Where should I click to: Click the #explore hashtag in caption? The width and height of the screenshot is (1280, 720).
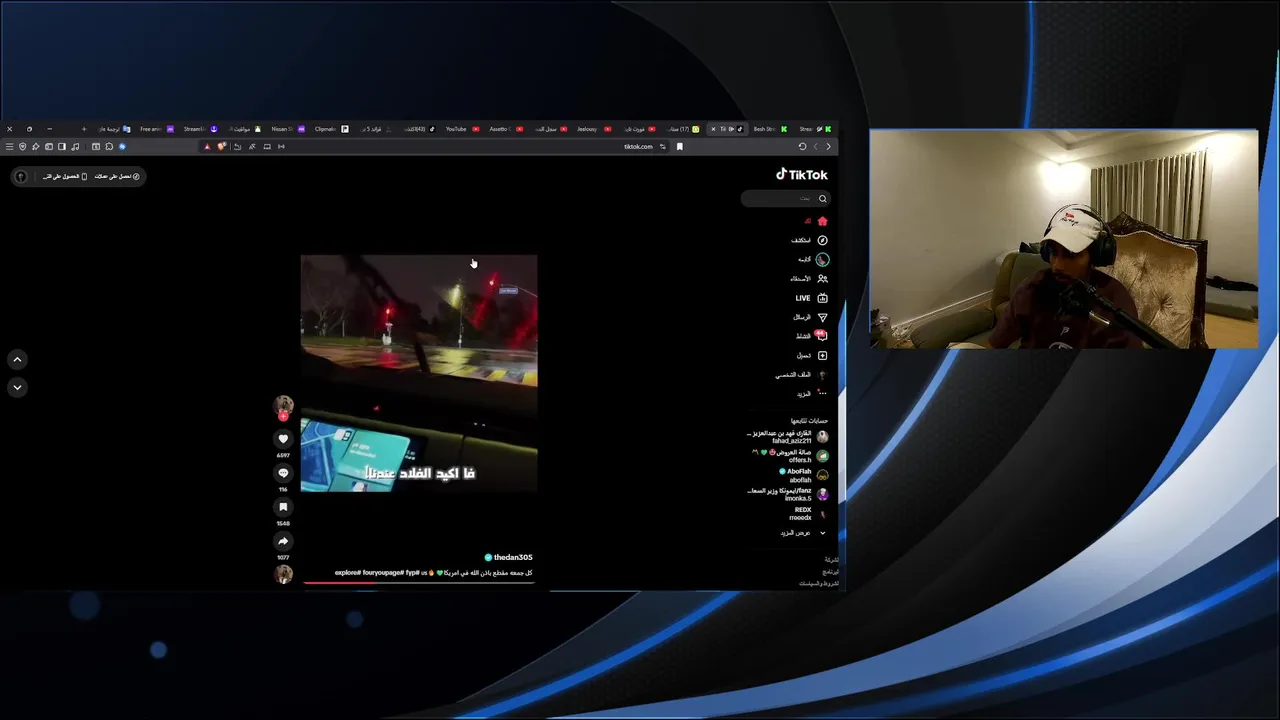click(x=348, y=573)
